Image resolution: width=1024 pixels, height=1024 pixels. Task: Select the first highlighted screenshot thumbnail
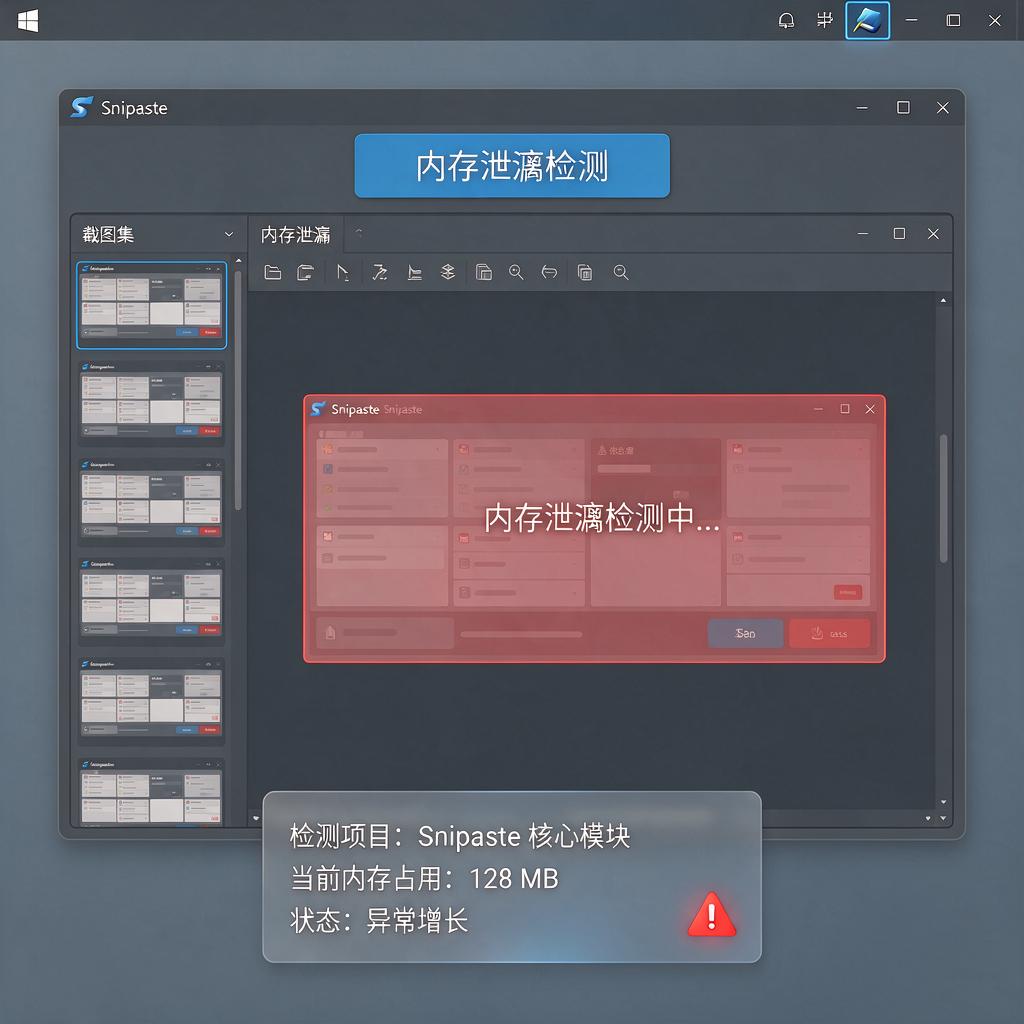(152, 305)
